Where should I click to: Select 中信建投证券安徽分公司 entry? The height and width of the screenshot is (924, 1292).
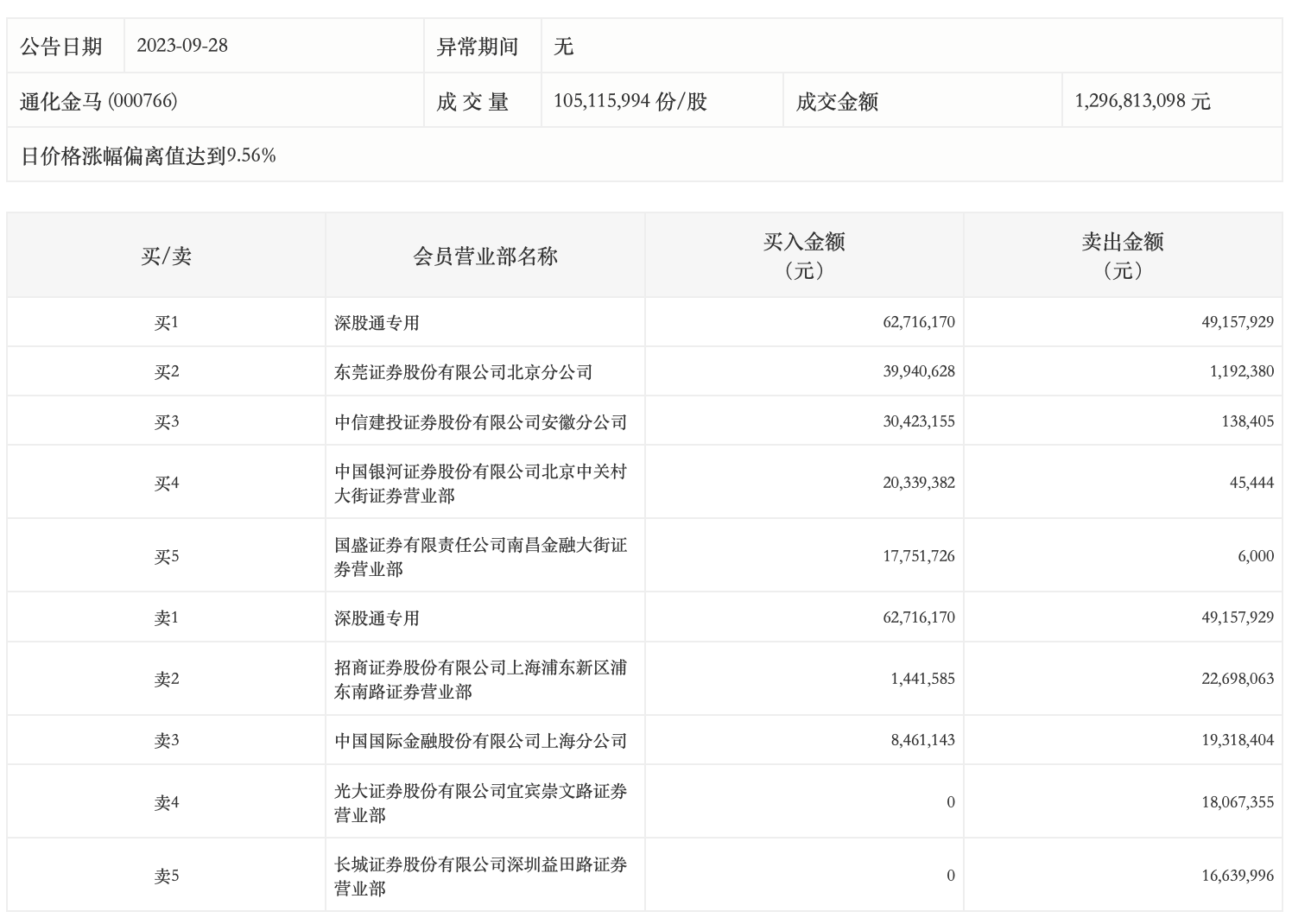(480, 422)
